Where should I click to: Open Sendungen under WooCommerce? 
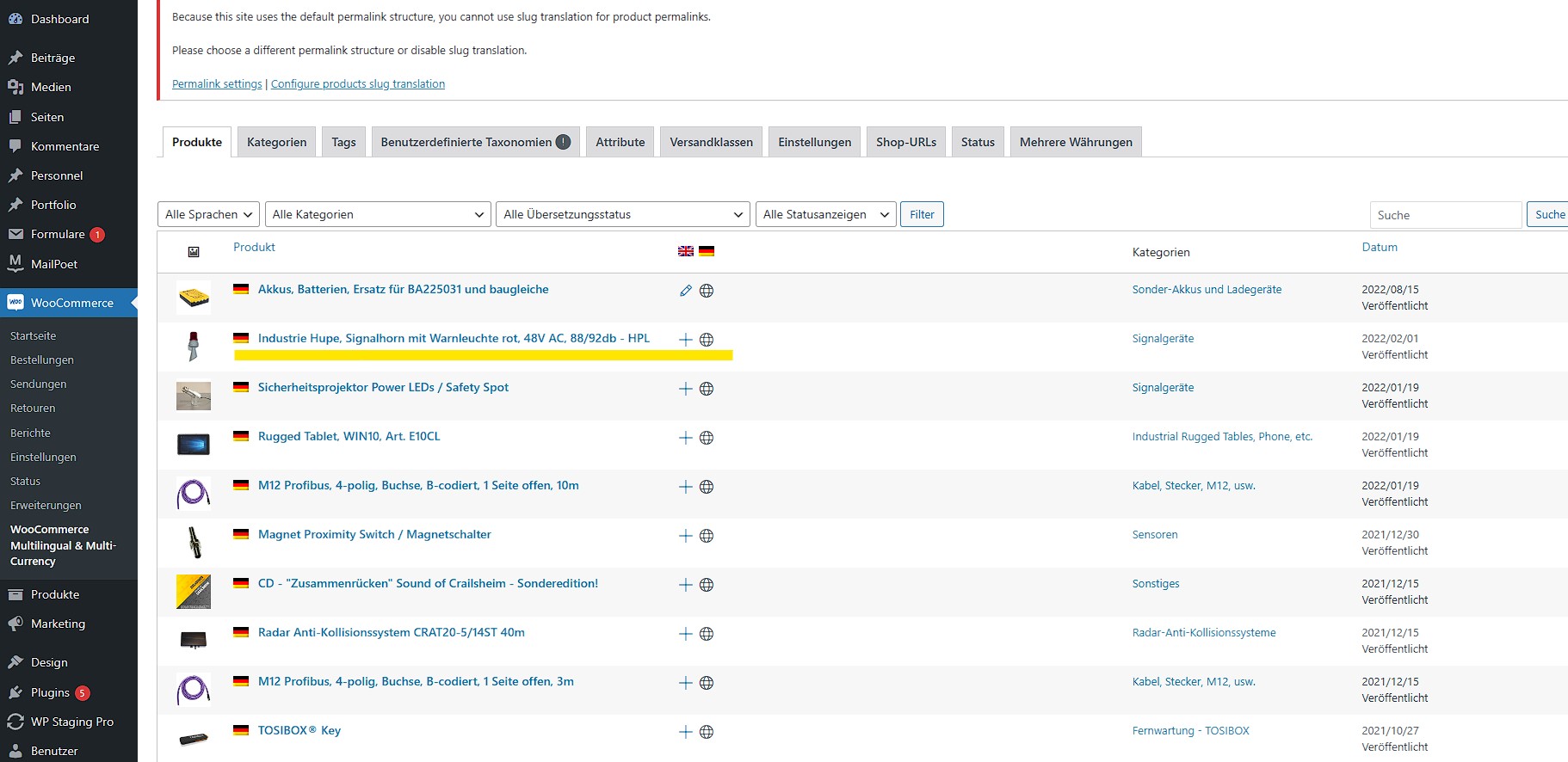click(x=39, y=384)
